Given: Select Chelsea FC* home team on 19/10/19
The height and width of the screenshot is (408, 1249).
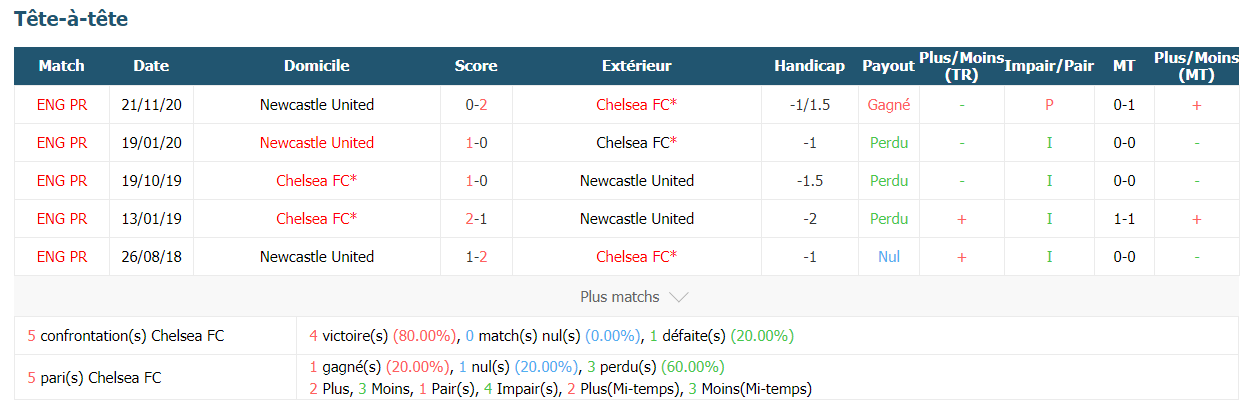Looking at the screenshot, I should point(317,180).
